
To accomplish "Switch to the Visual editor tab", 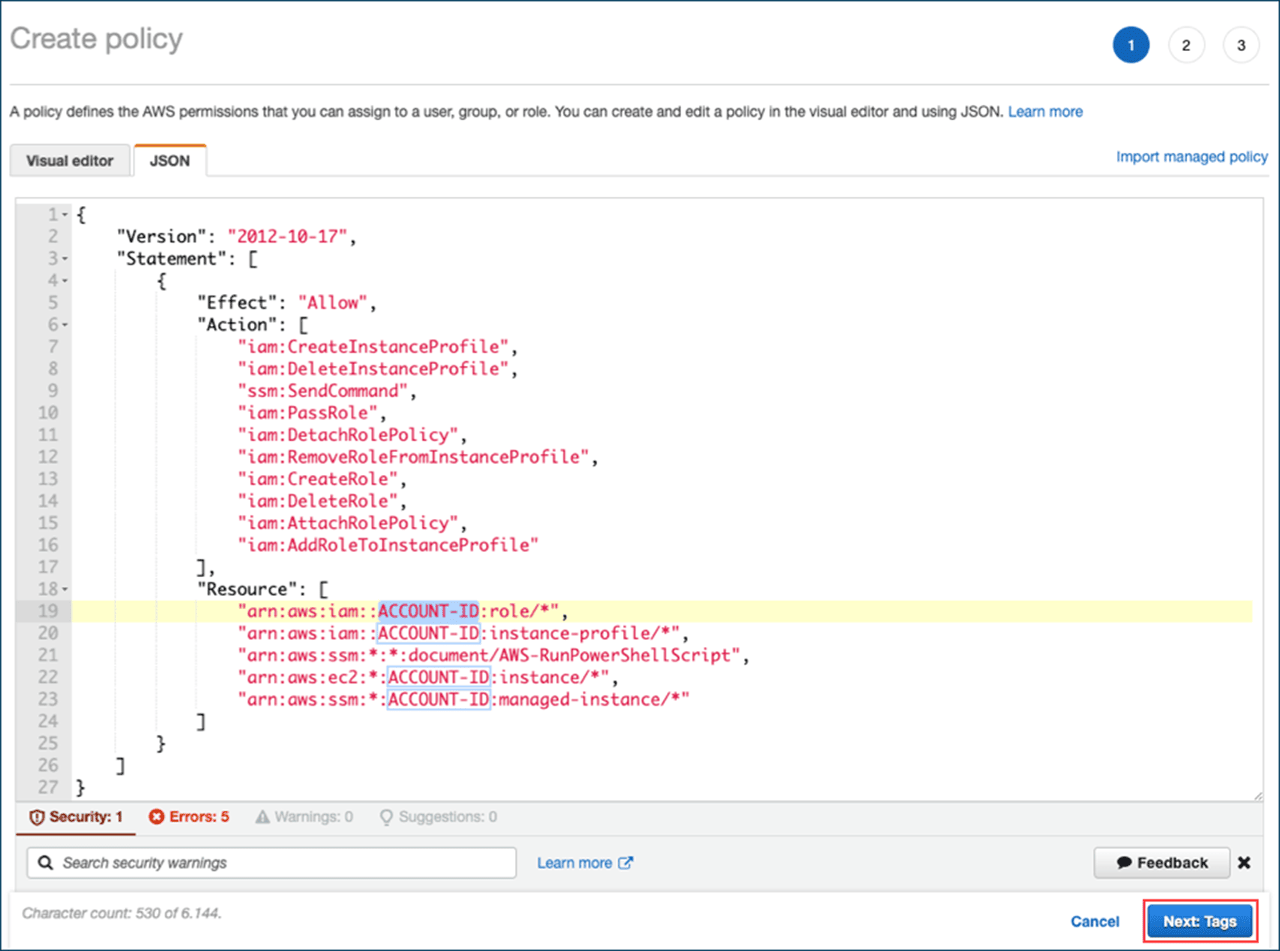I will tap(70, 160).
